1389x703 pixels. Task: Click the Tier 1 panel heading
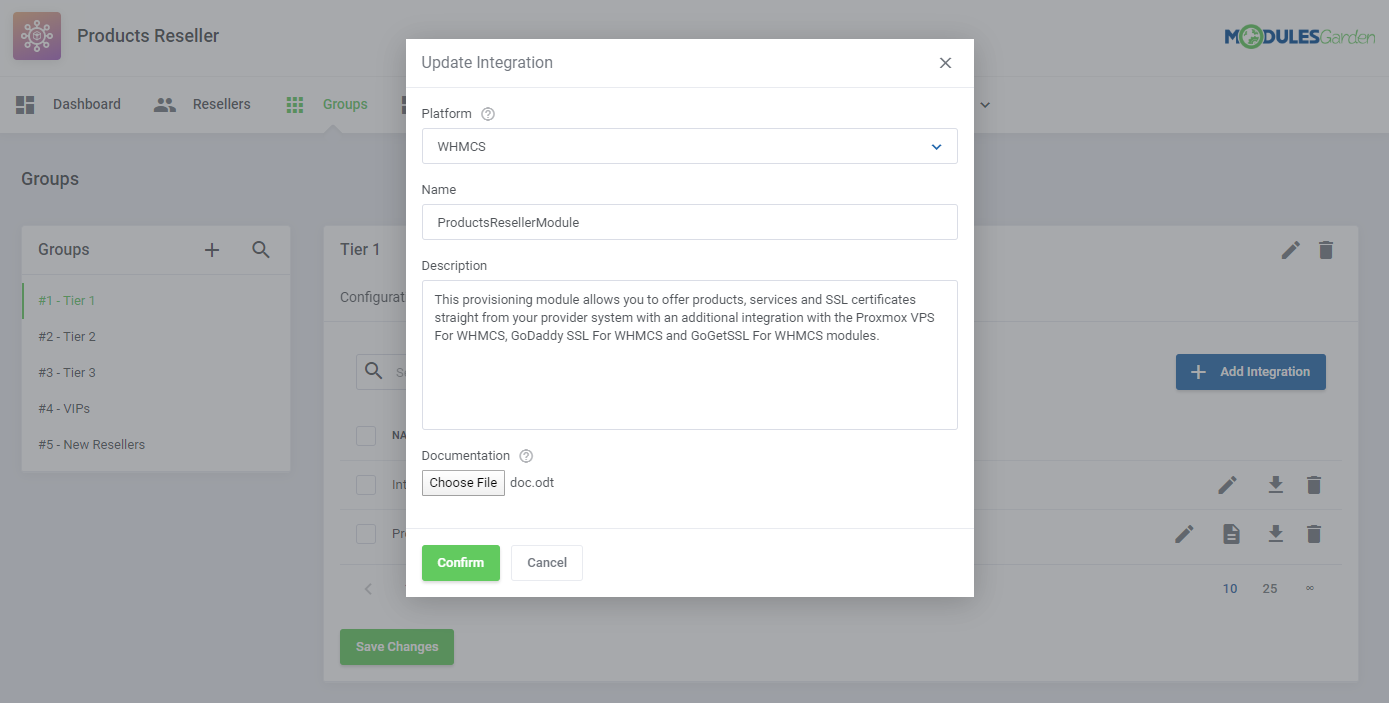pyautogui.click(x=360, y=250)
